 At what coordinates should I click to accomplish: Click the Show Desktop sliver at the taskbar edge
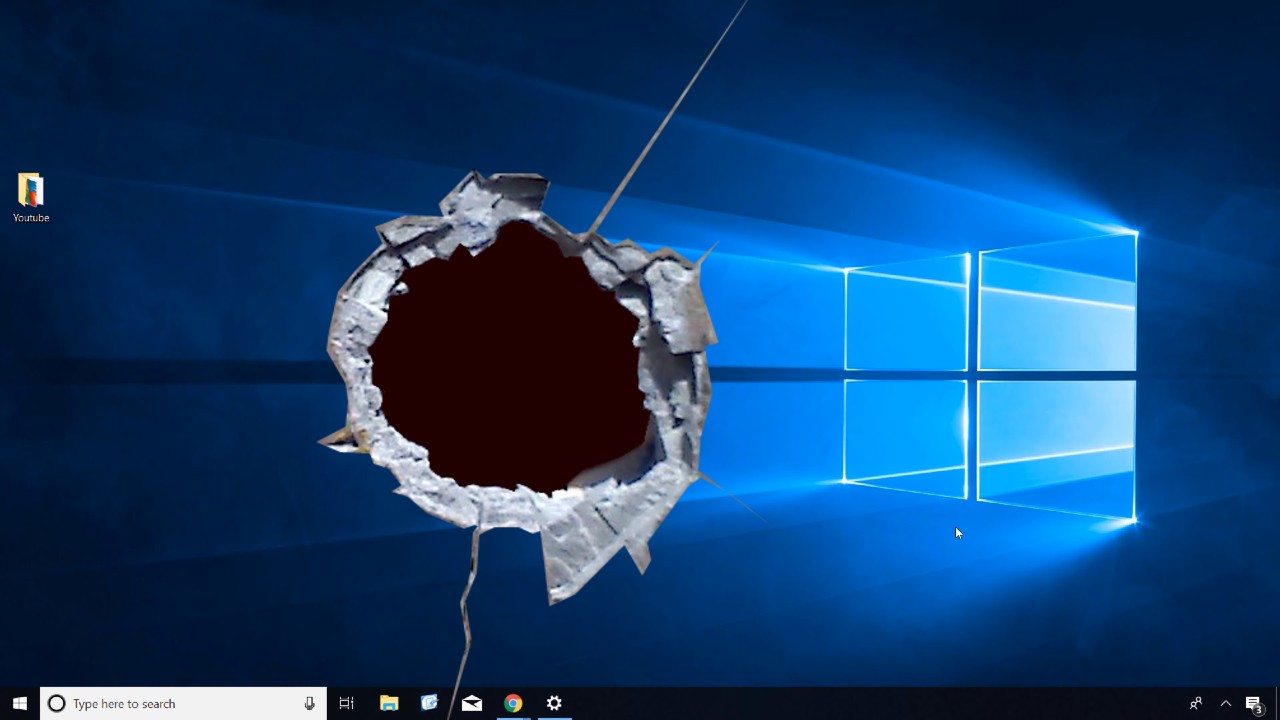click(1277, 703)
